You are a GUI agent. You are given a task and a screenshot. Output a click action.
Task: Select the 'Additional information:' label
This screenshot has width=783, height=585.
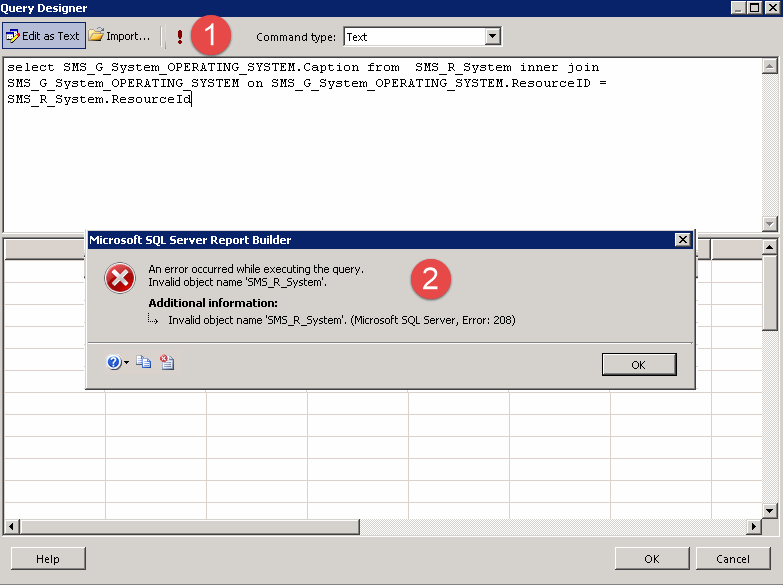[x=213, y=303]
